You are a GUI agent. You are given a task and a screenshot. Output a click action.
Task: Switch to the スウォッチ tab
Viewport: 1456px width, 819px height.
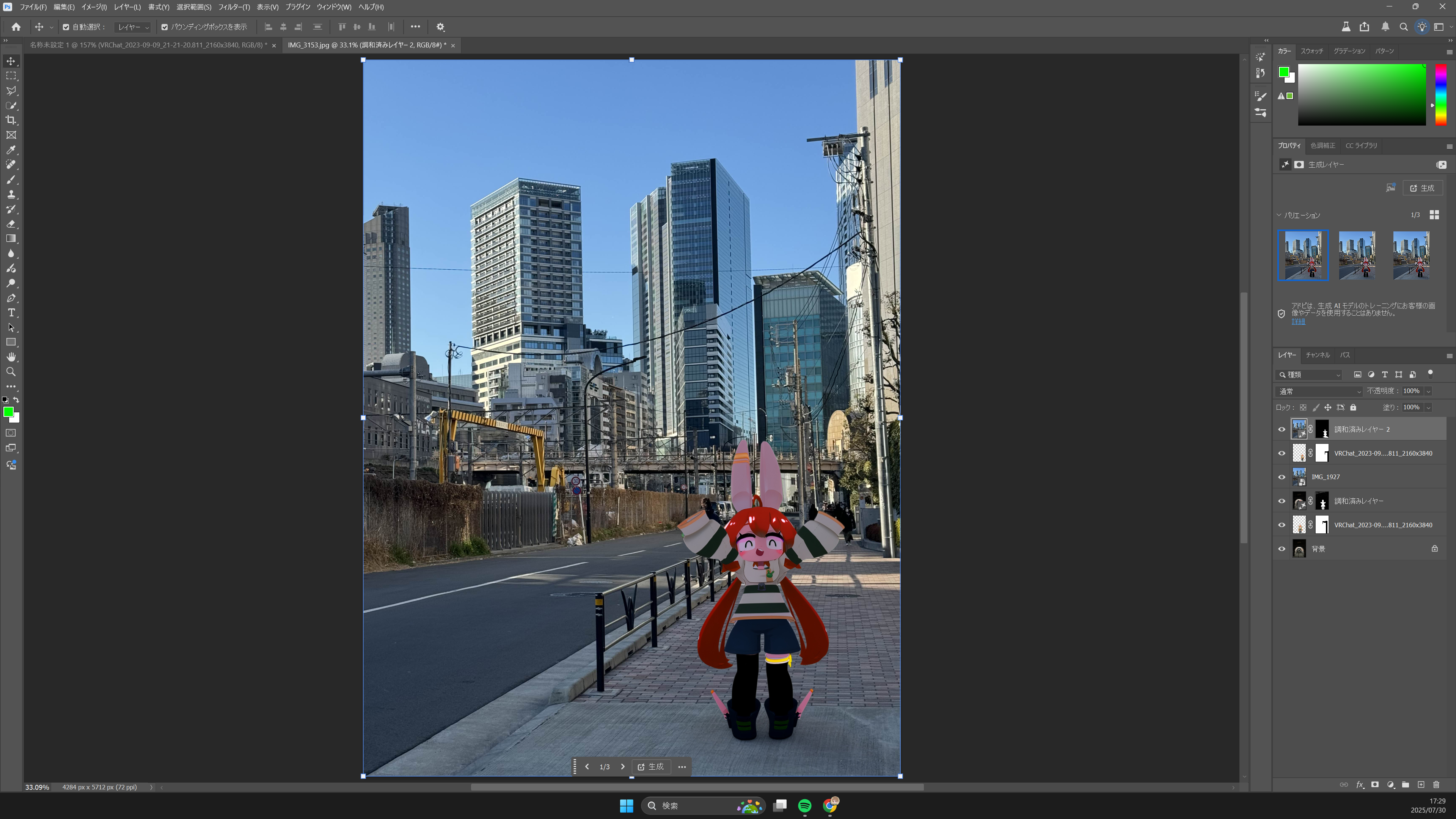pyautogui.click(x=1312, y=51)
